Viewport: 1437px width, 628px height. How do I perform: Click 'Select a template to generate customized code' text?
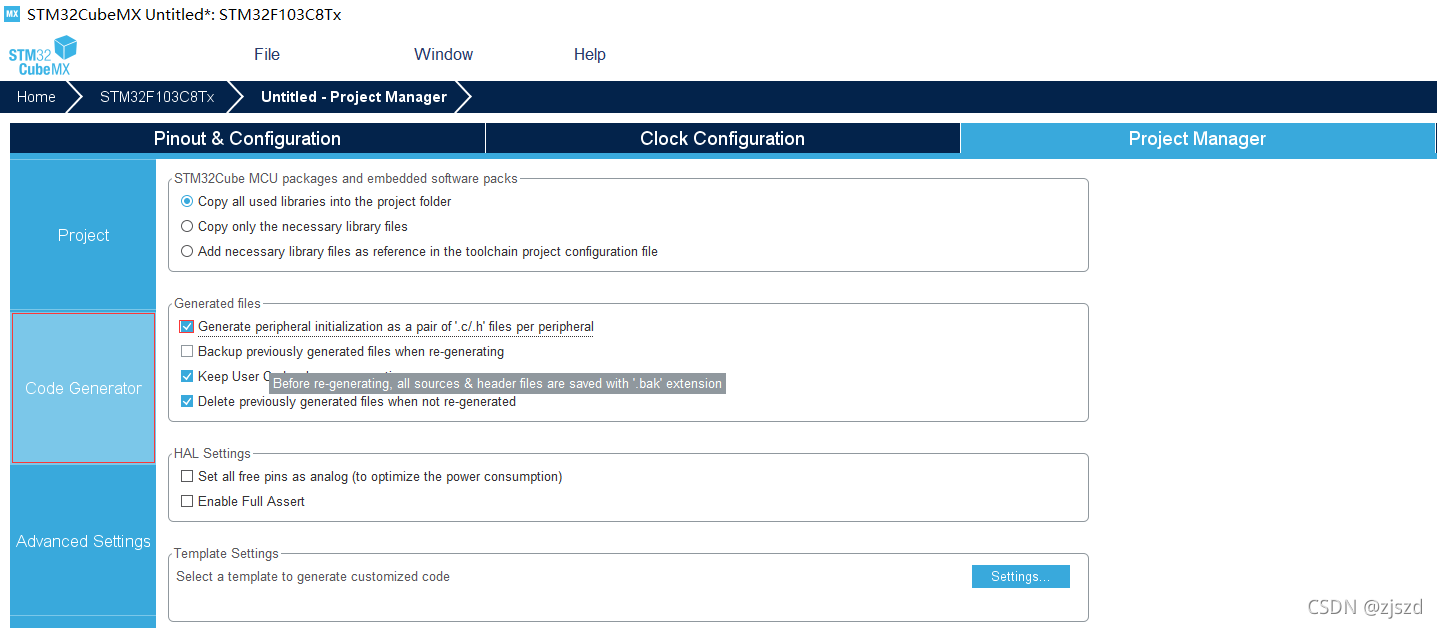(313, 577)
